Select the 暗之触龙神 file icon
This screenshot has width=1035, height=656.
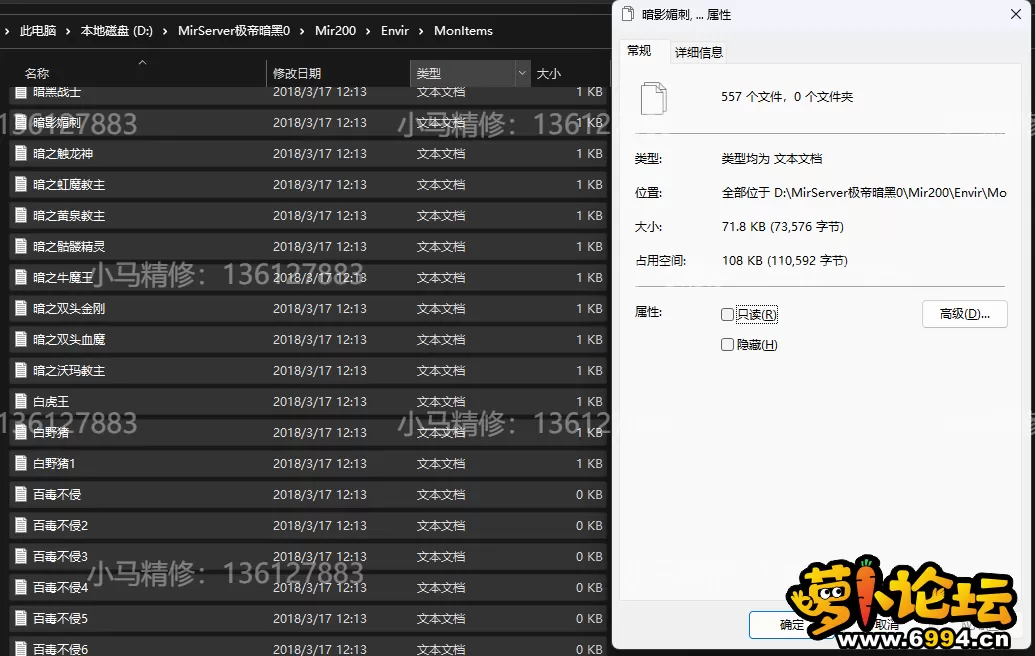click(20, 154)
